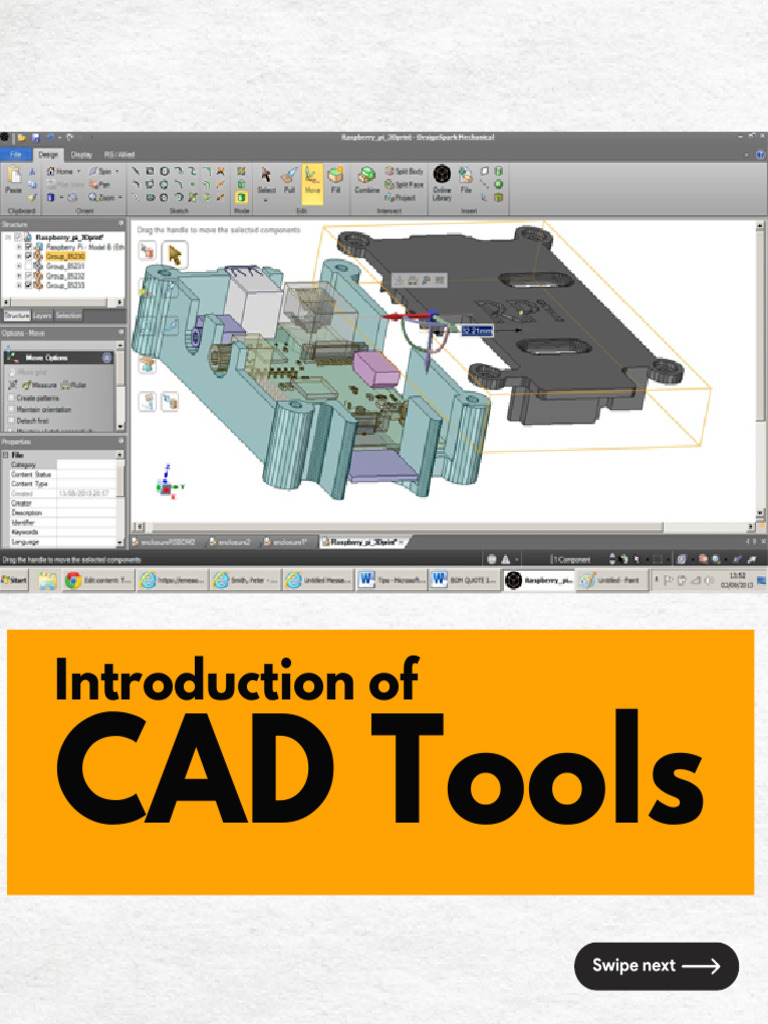
Task: Click the Pan tool
Action: click(x=99, y=184)
